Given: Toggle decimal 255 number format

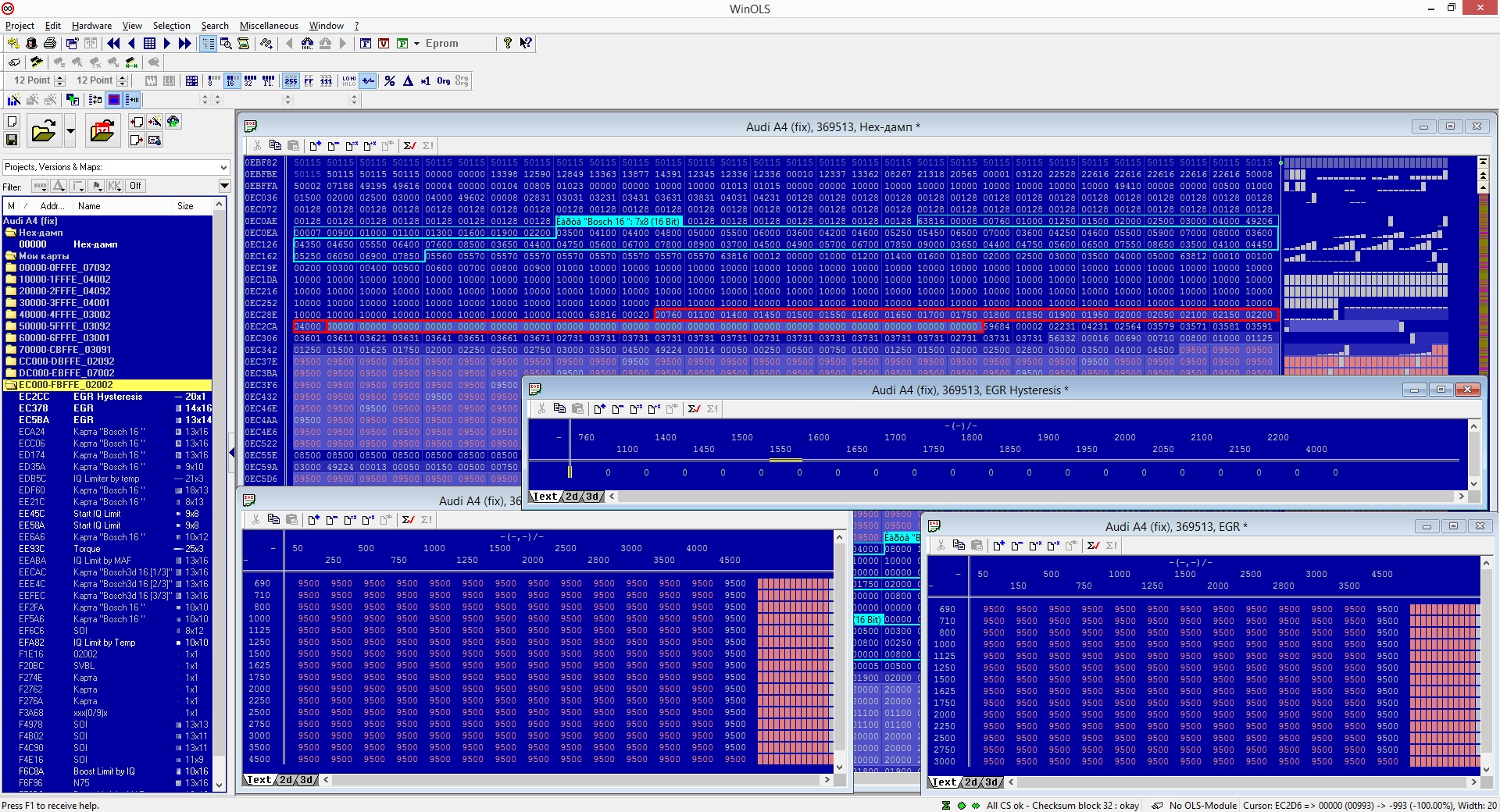Looking at the screenshot, I should click(291, 80).
